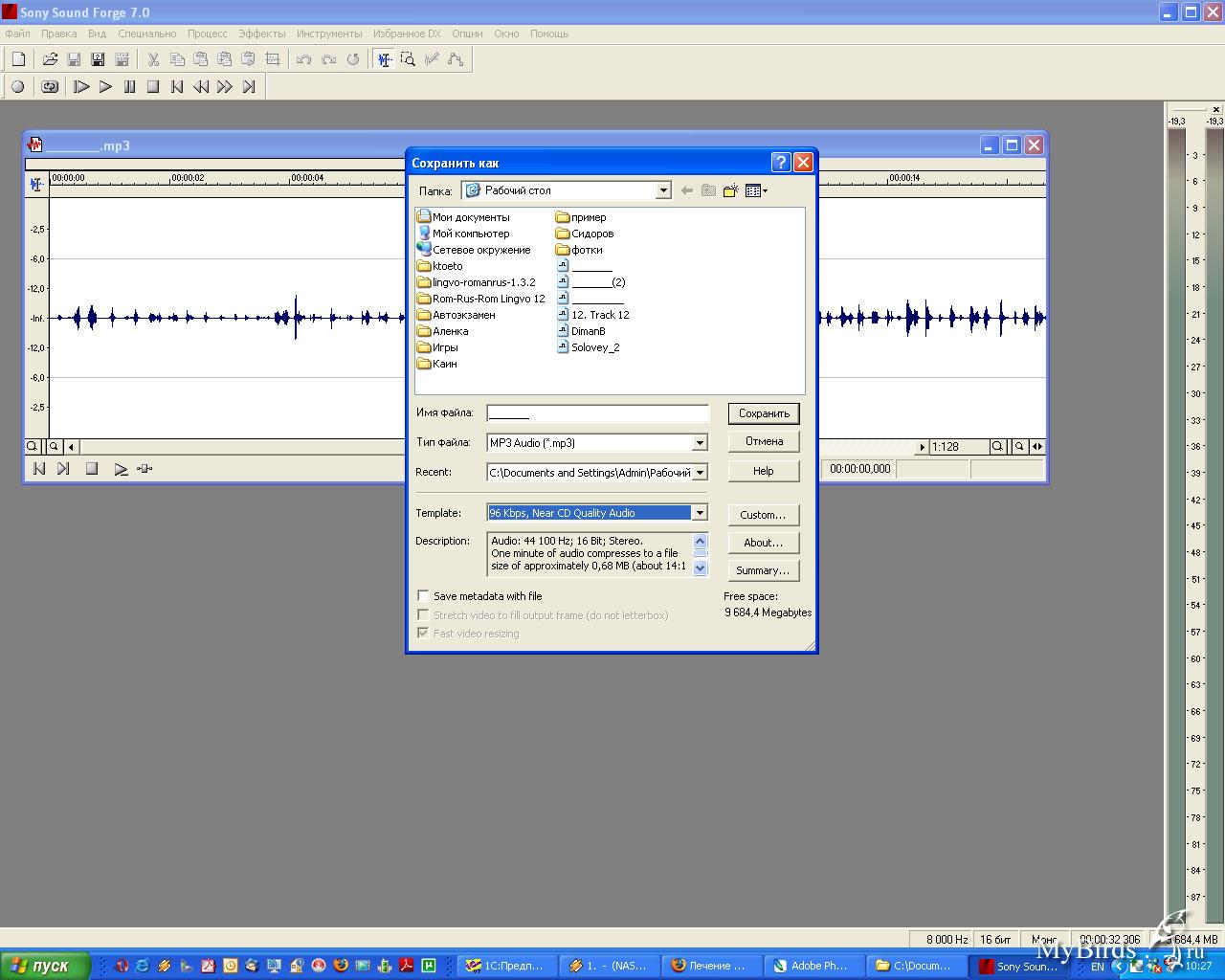Click Pause in main transport bar

pyautogui.click(x=129, y=87)
